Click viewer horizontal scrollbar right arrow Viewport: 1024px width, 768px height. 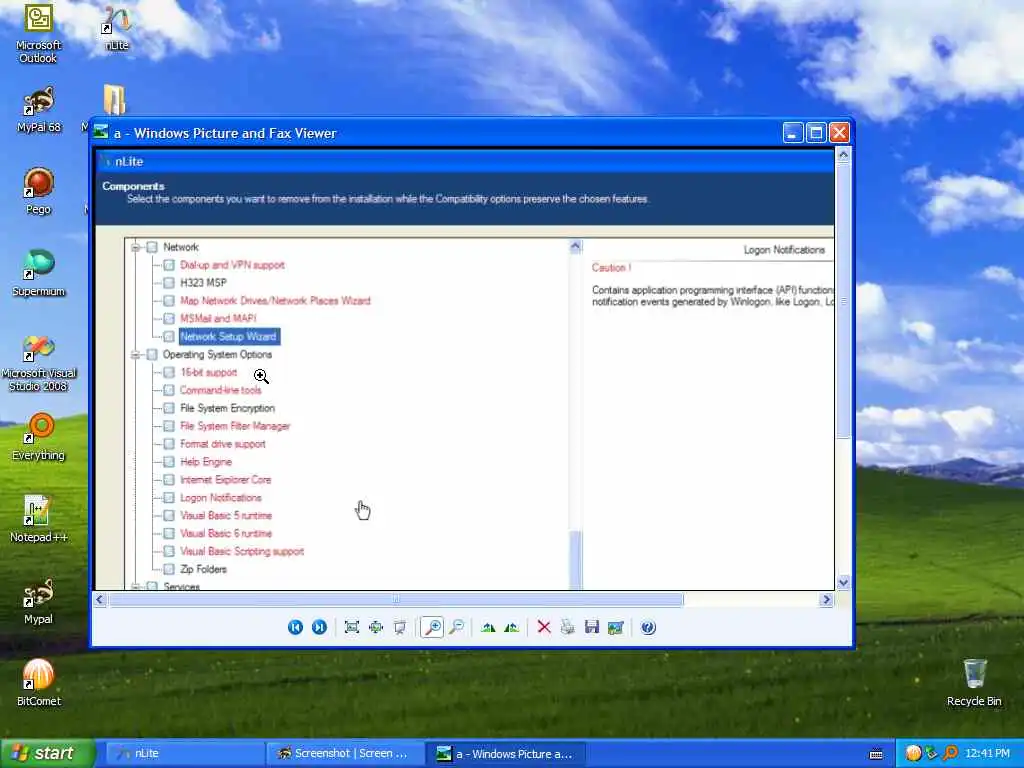(827, 600)
